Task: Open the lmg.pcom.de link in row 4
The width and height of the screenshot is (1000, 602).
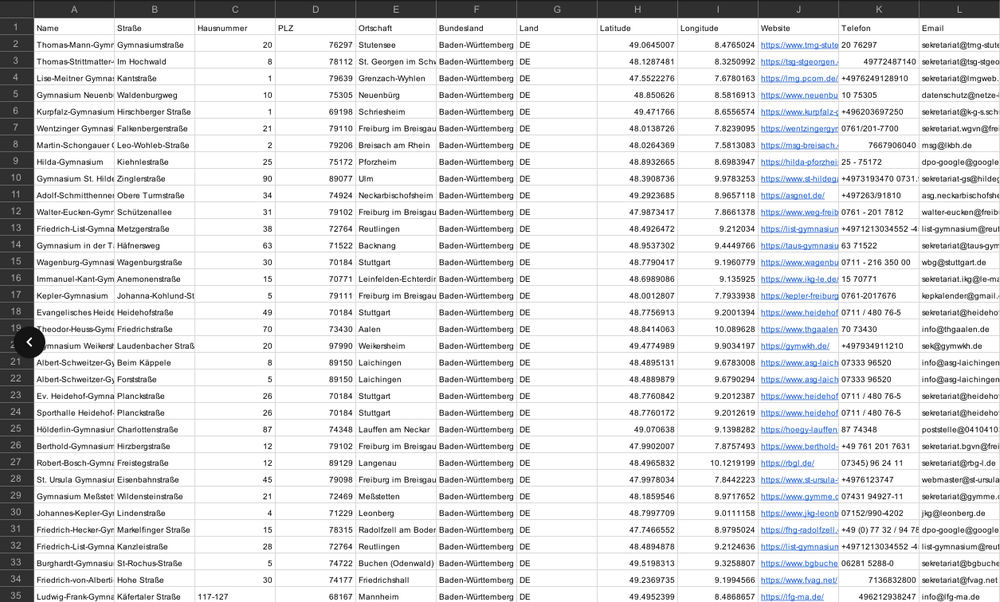Action: point(799,78)
